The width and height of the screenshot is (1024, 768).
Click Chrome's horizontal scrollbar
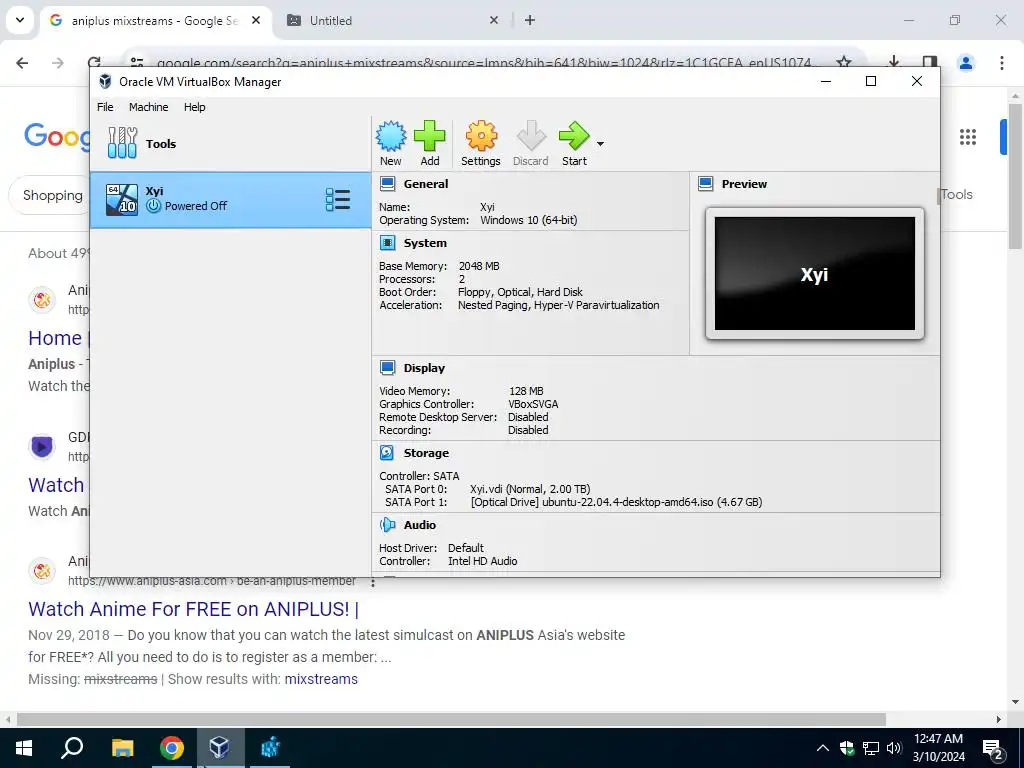[x=451, y=719]
